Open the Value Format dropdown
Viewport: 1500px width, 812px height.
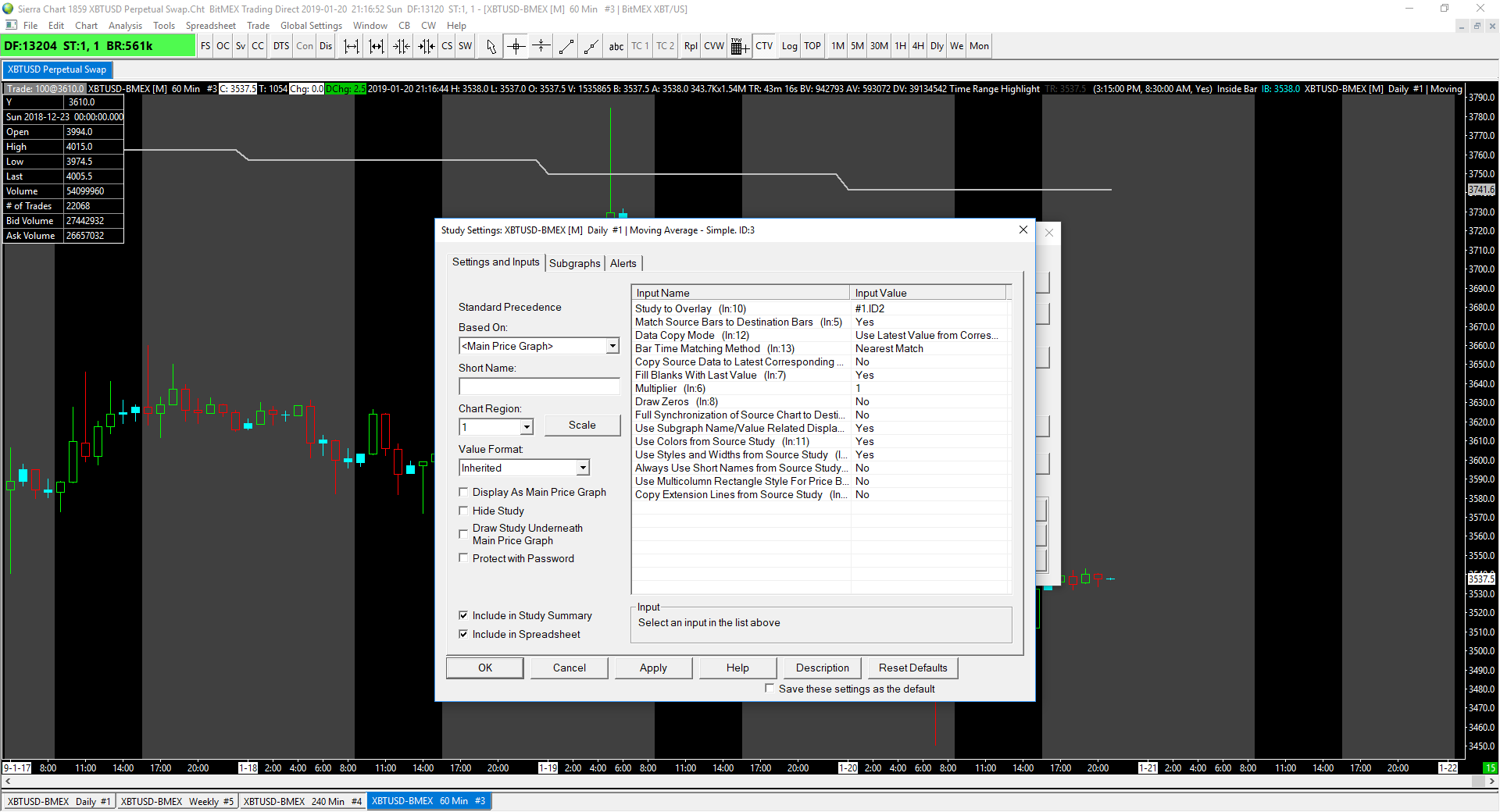click(582, 468)
